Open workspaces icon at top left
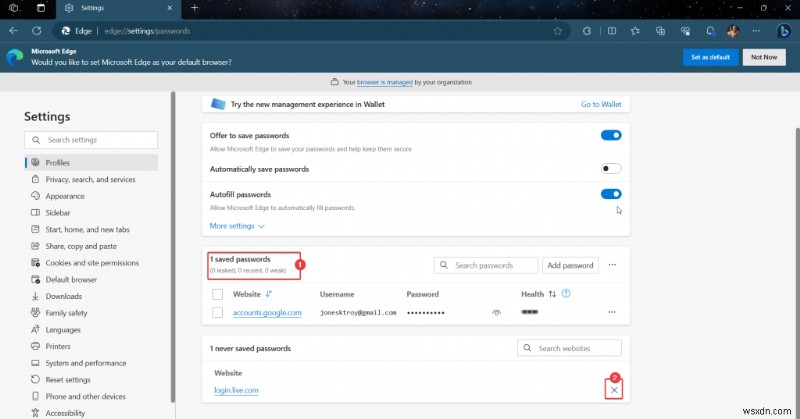This screenshot has height=419, width=800. pos(14,8)
